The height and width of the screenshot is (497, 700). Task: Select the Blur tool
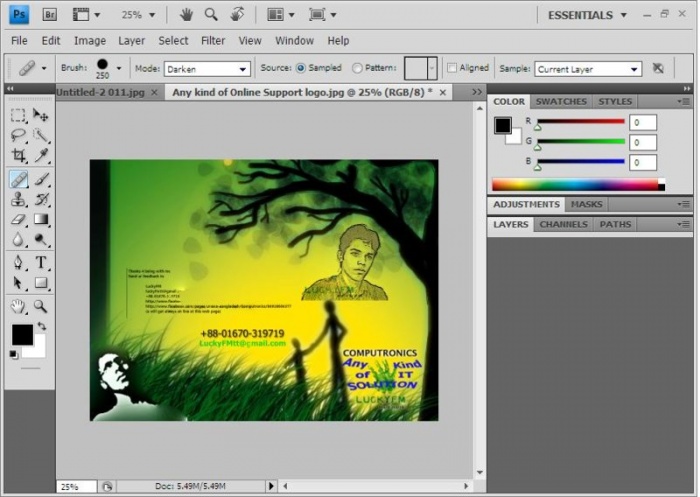18,240
